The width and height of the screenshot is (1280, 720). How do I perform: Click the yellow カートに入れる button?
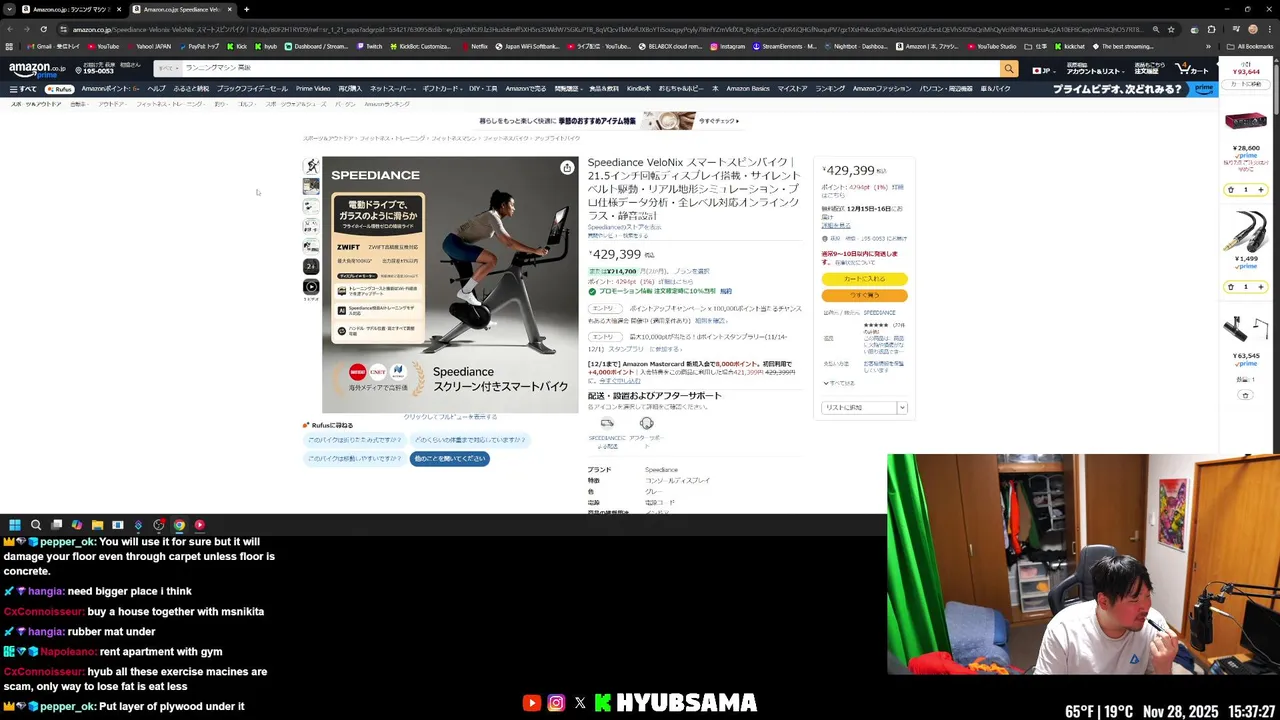coord(864,279)
